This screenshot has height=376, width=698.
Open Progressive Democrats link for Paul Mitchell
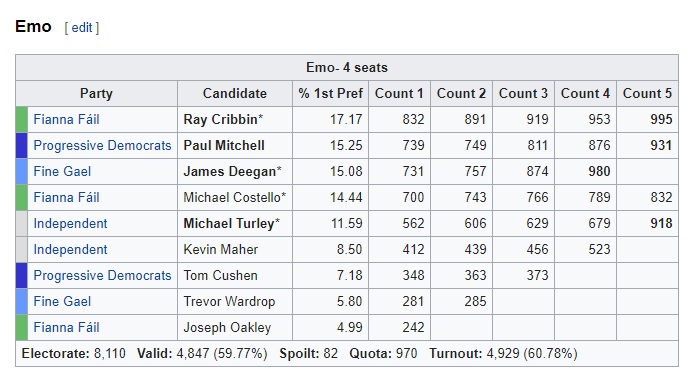(x=102, y=146)
